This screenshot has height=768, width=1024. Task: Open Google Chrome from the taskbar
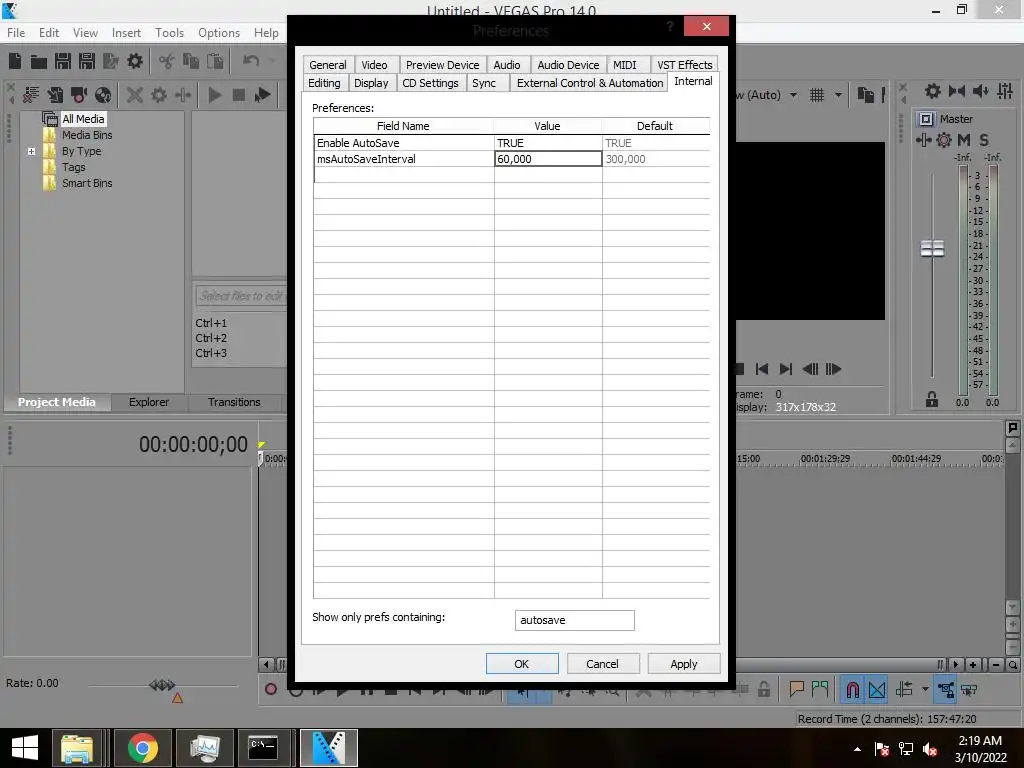(x=142, y=748)
